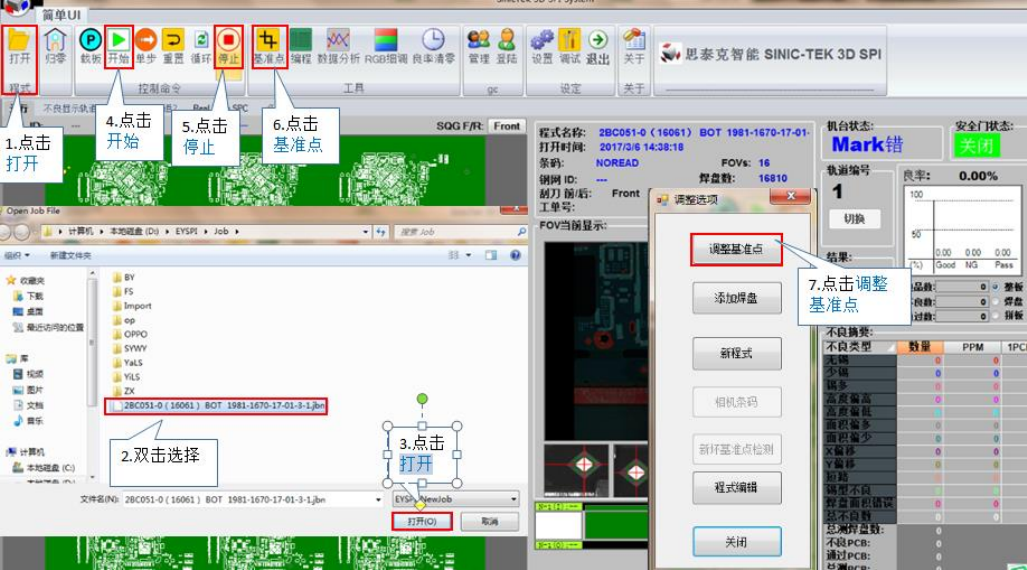Select the 整板 radio button
Viewport: 1027px width, 570px height.
pos(996,287)
